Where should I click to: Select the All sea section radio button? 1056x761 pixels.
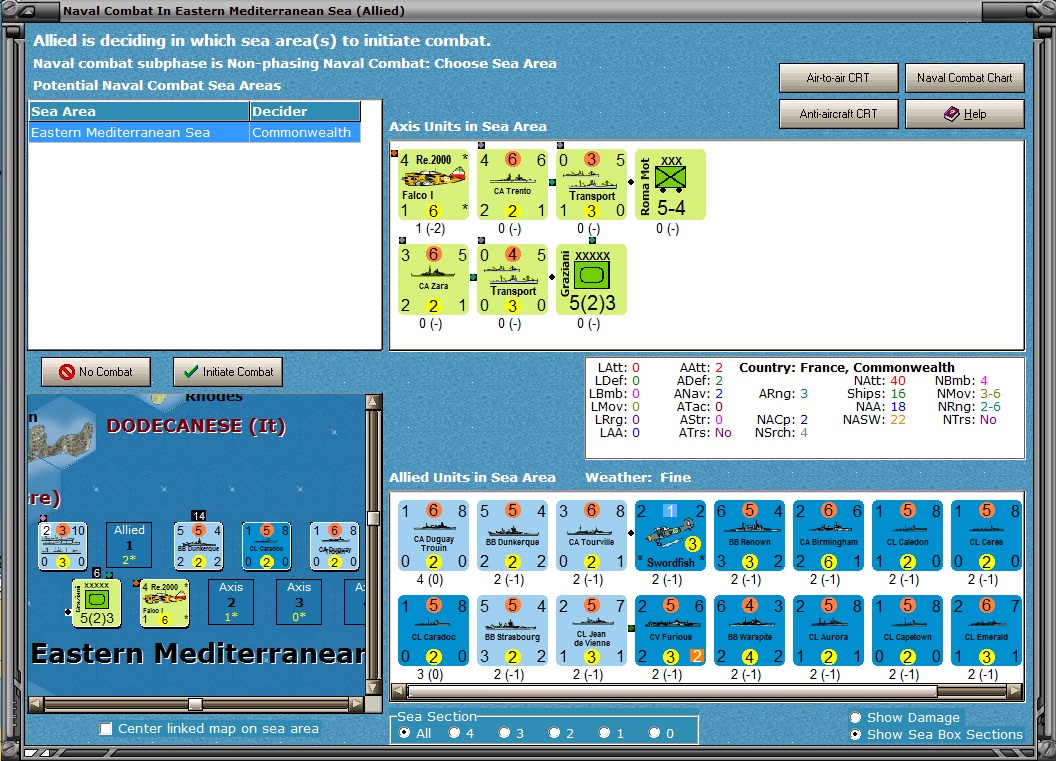(404, 733)
